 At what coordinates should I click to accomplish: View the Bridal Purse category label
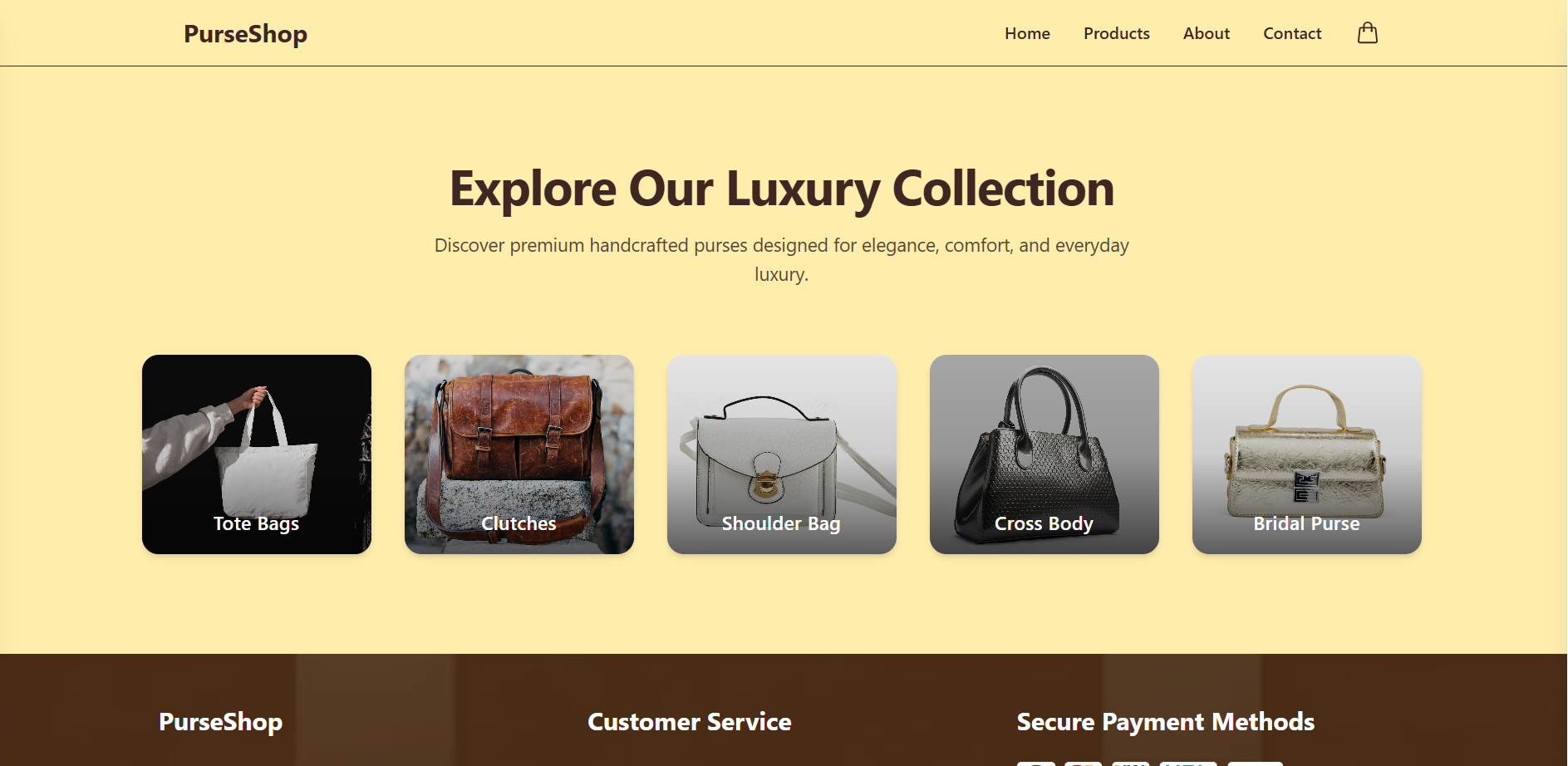(x=1306, y=523)
